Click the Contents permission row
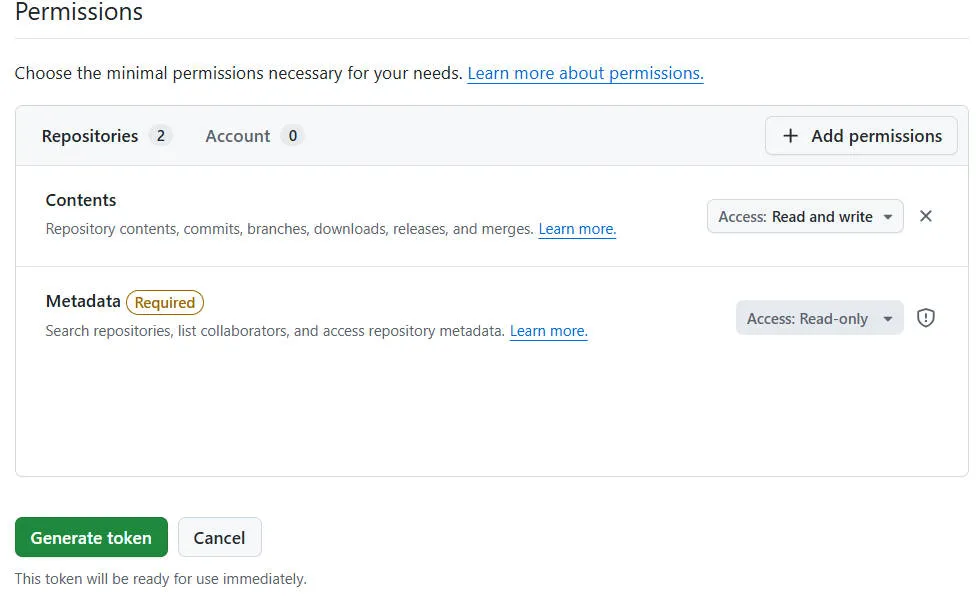Screen dimensions: 976x597 pos(80,200)
